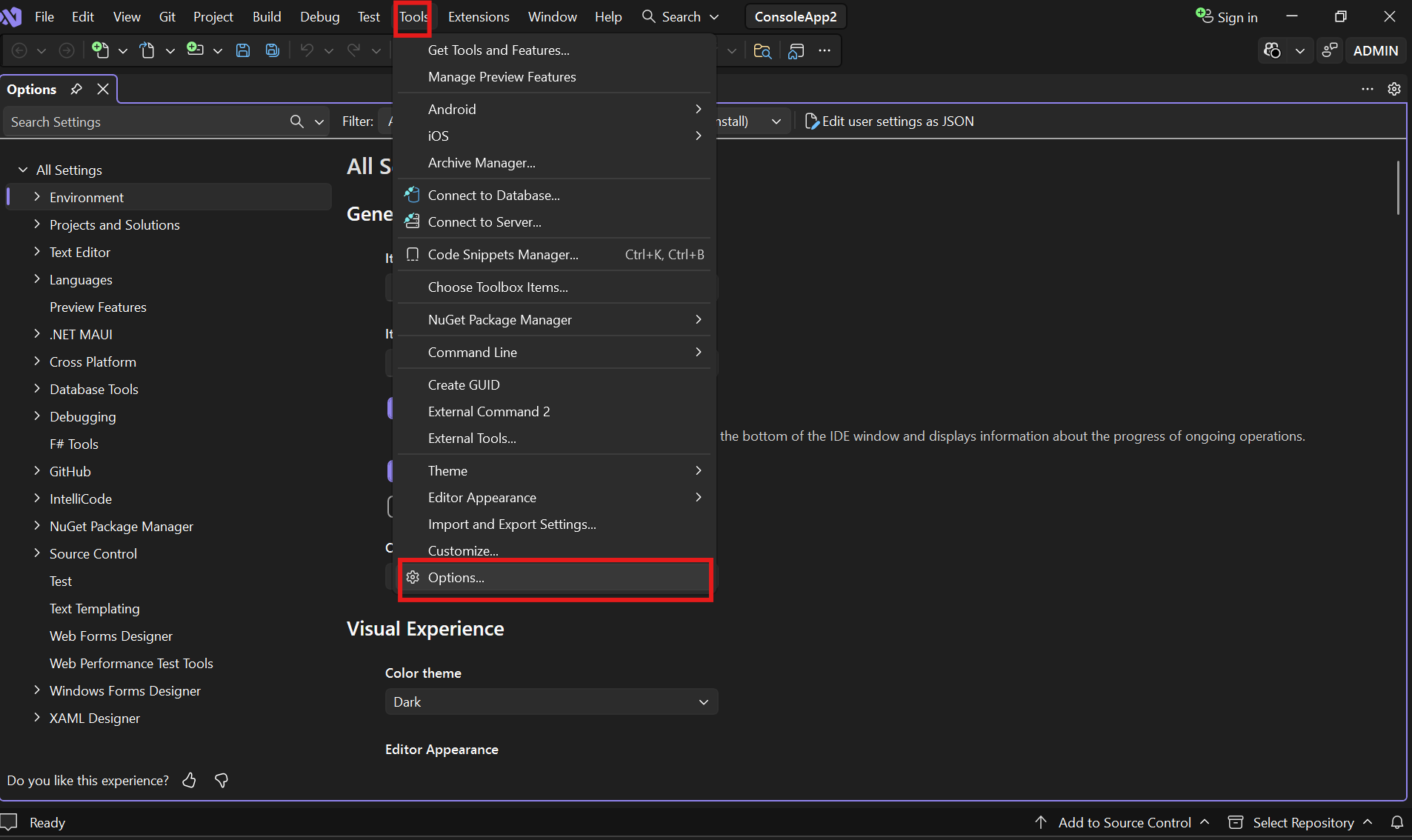Click the status bar icon beside Ready
This screenshot has width=1412, height=840.
point(9,822)
